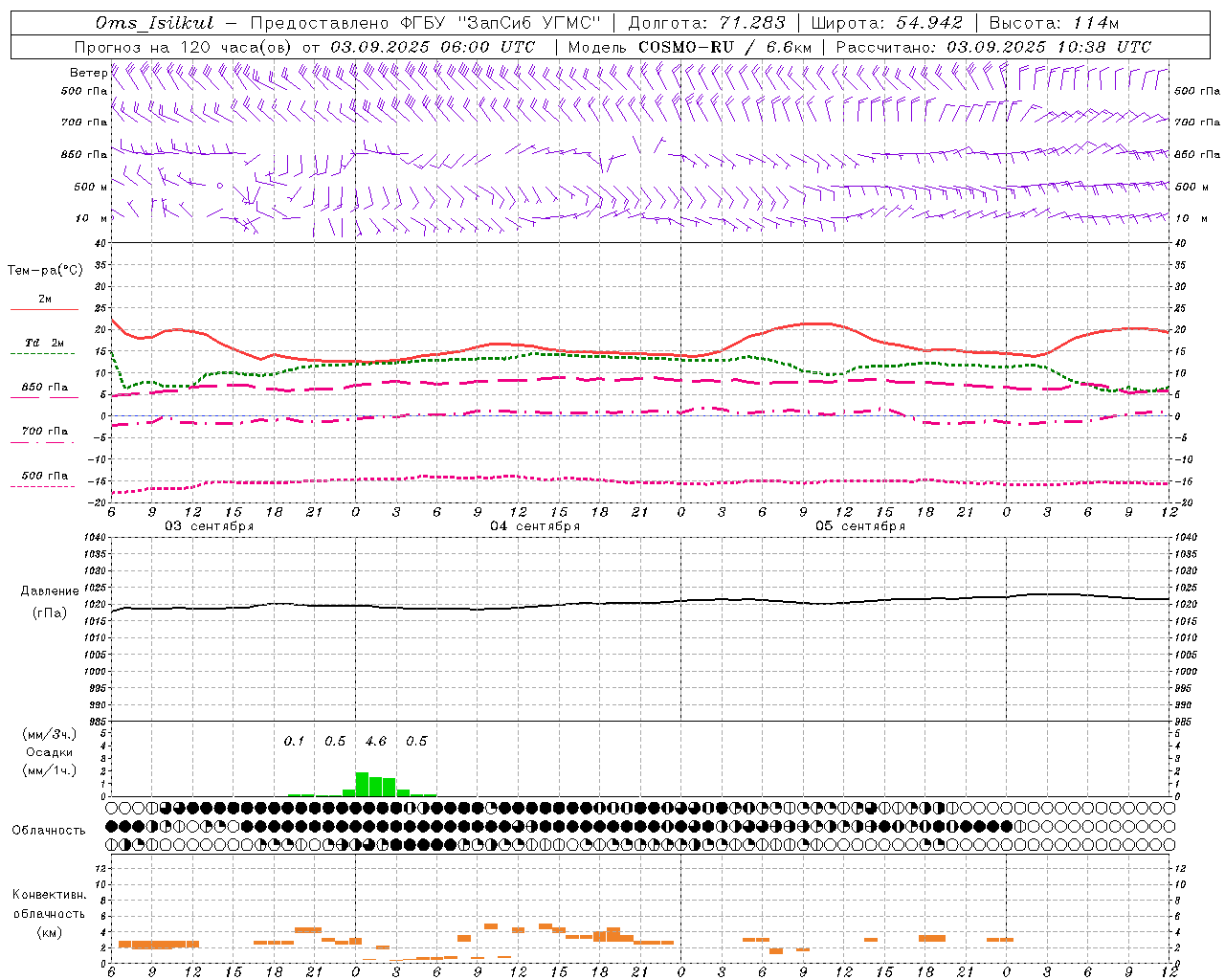1225x980 pixels.
Task: Click the station name Oms_Isilkul in header
Action: (x=154, y=23)
